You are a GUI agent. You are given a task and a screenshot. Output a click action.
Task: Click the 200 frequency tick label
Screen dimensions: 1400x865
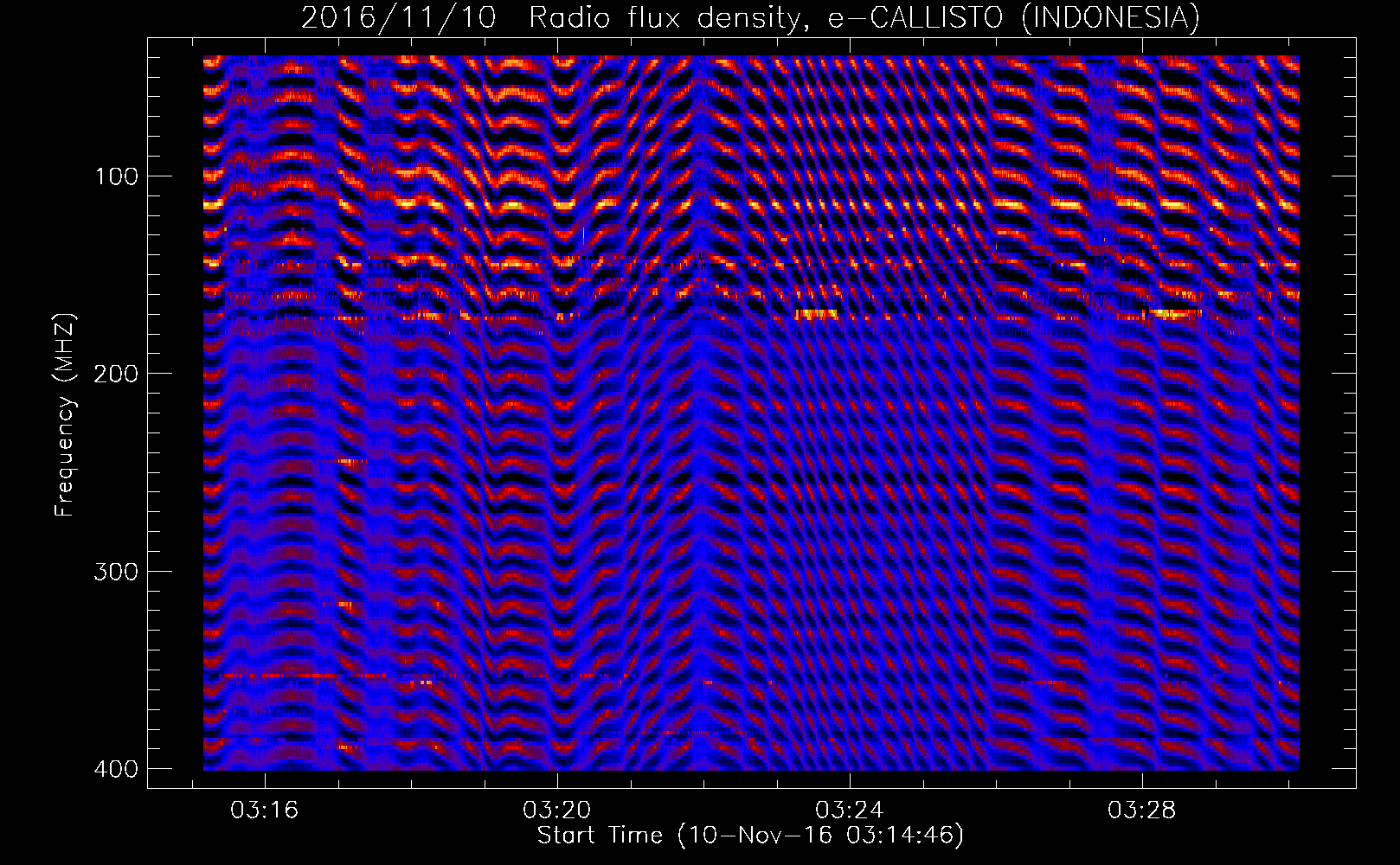pyautogui.click(x=116, y=374)
